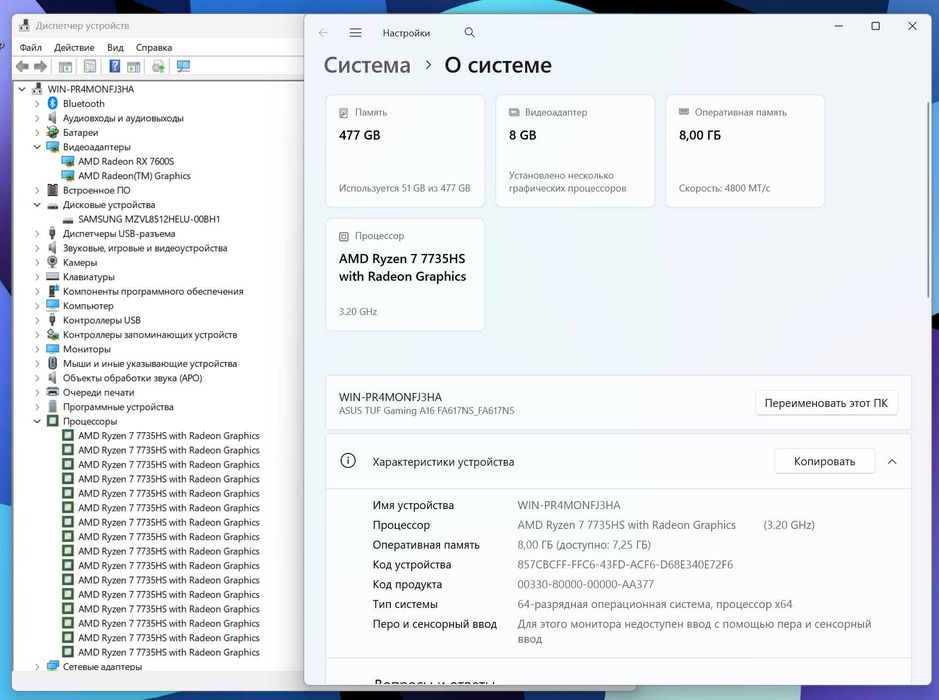This screenshot has height=700, width=939.
Task: Click the blue Help question-mark toolbar icon
Action: [114, 66]
